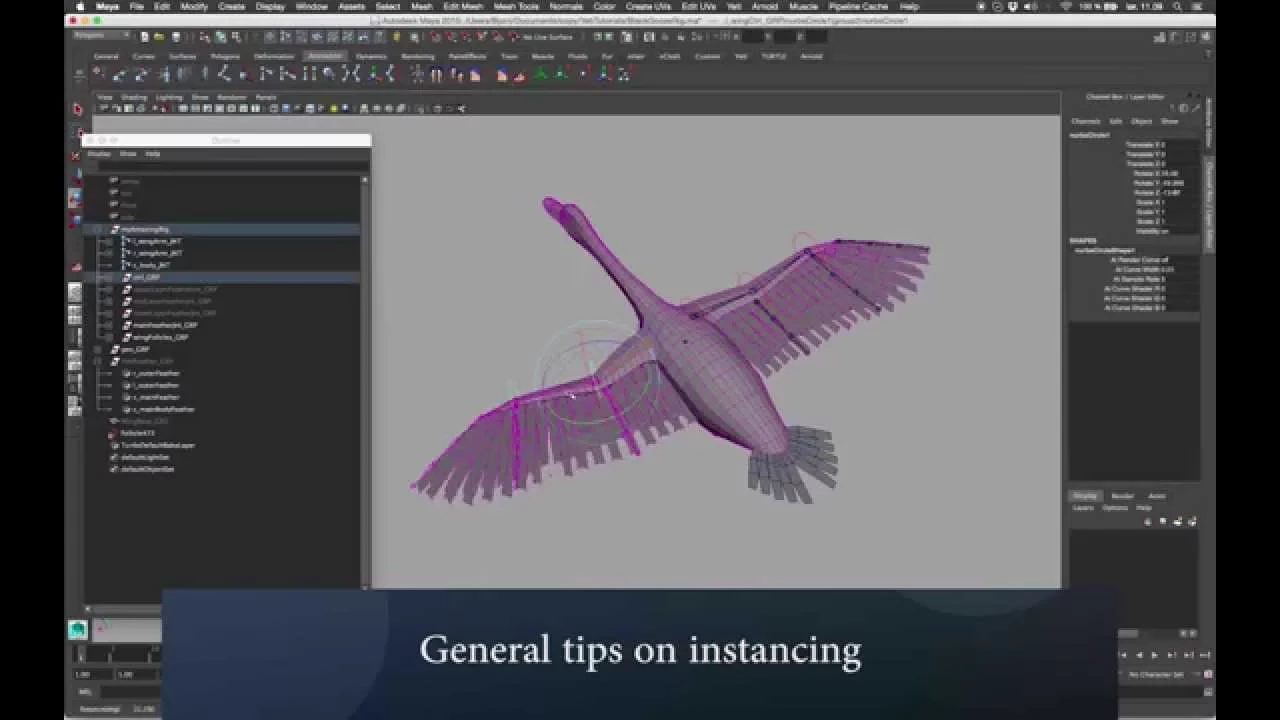Click the Open Scene folder icon

(x=158, y=37)
